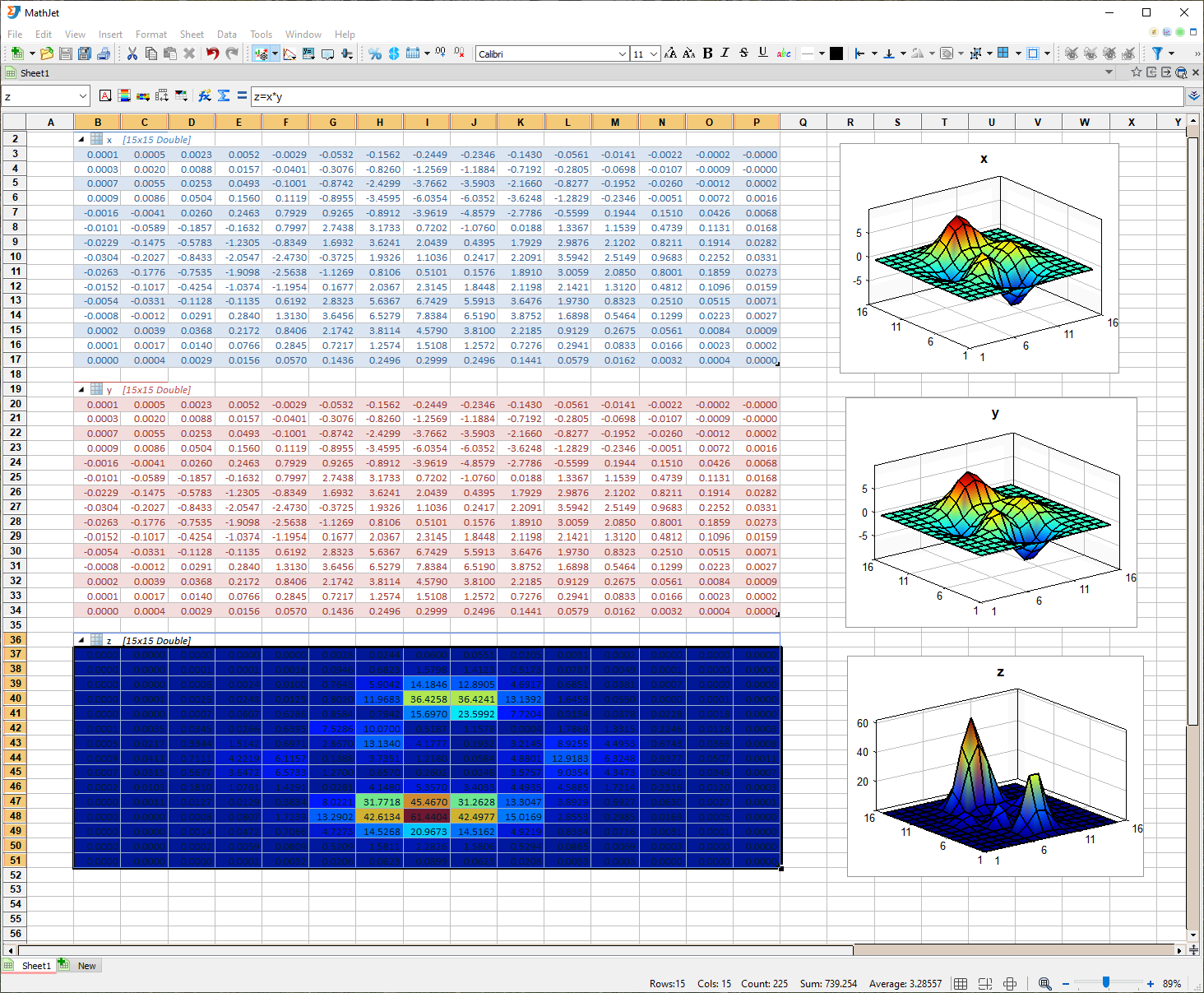Click the percent format icon
The width and height of the screenshot is (1204, 993).
(375, 53)
